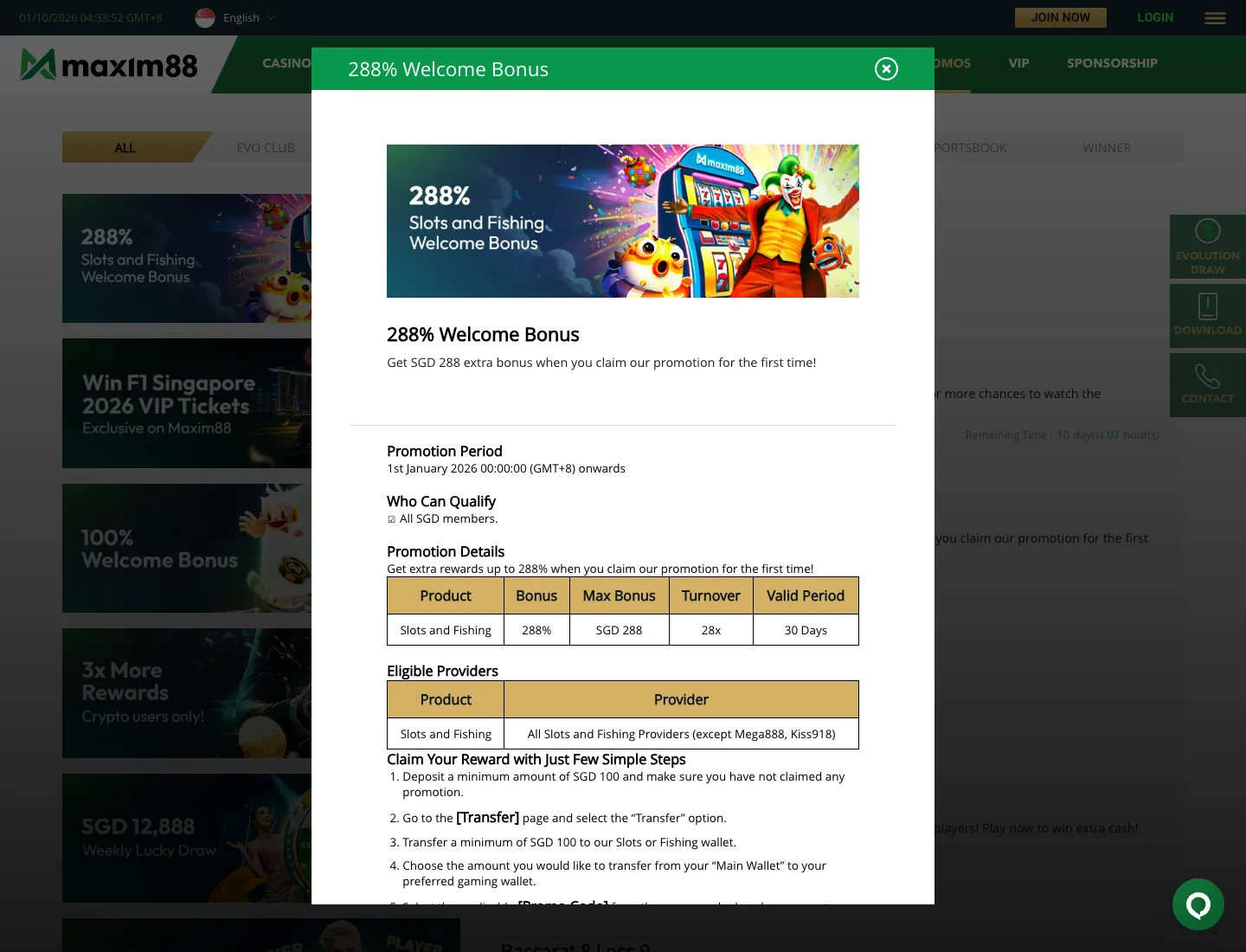Open the SGD 12,888 Weekly Lucky Draw promo
The image size is (1246, 952).
pyautogui.click(x=187, y=839)
